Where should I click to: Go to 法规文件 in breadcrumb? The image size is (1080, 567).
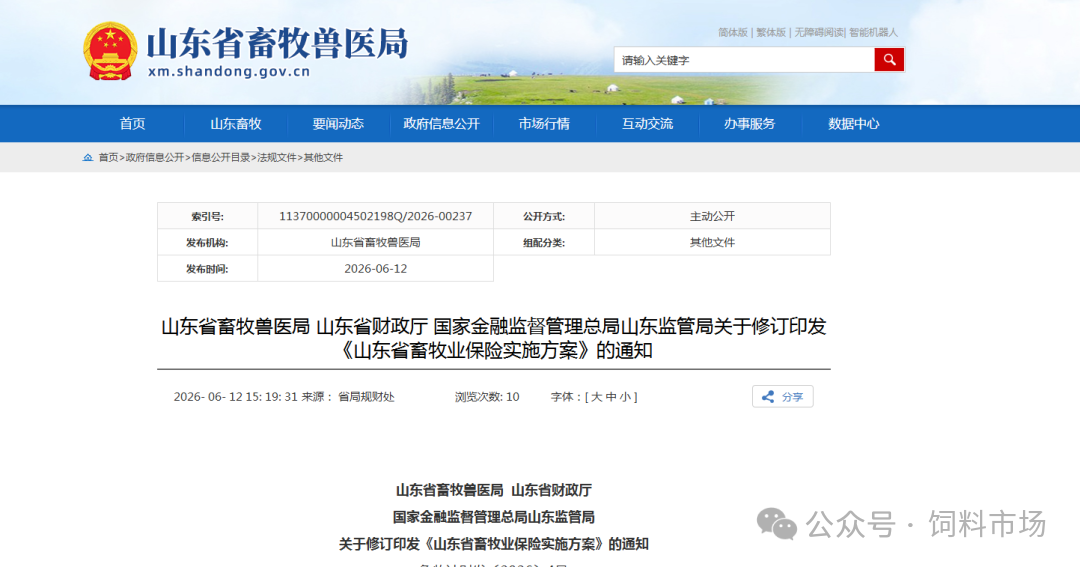(x=277, y=158)
